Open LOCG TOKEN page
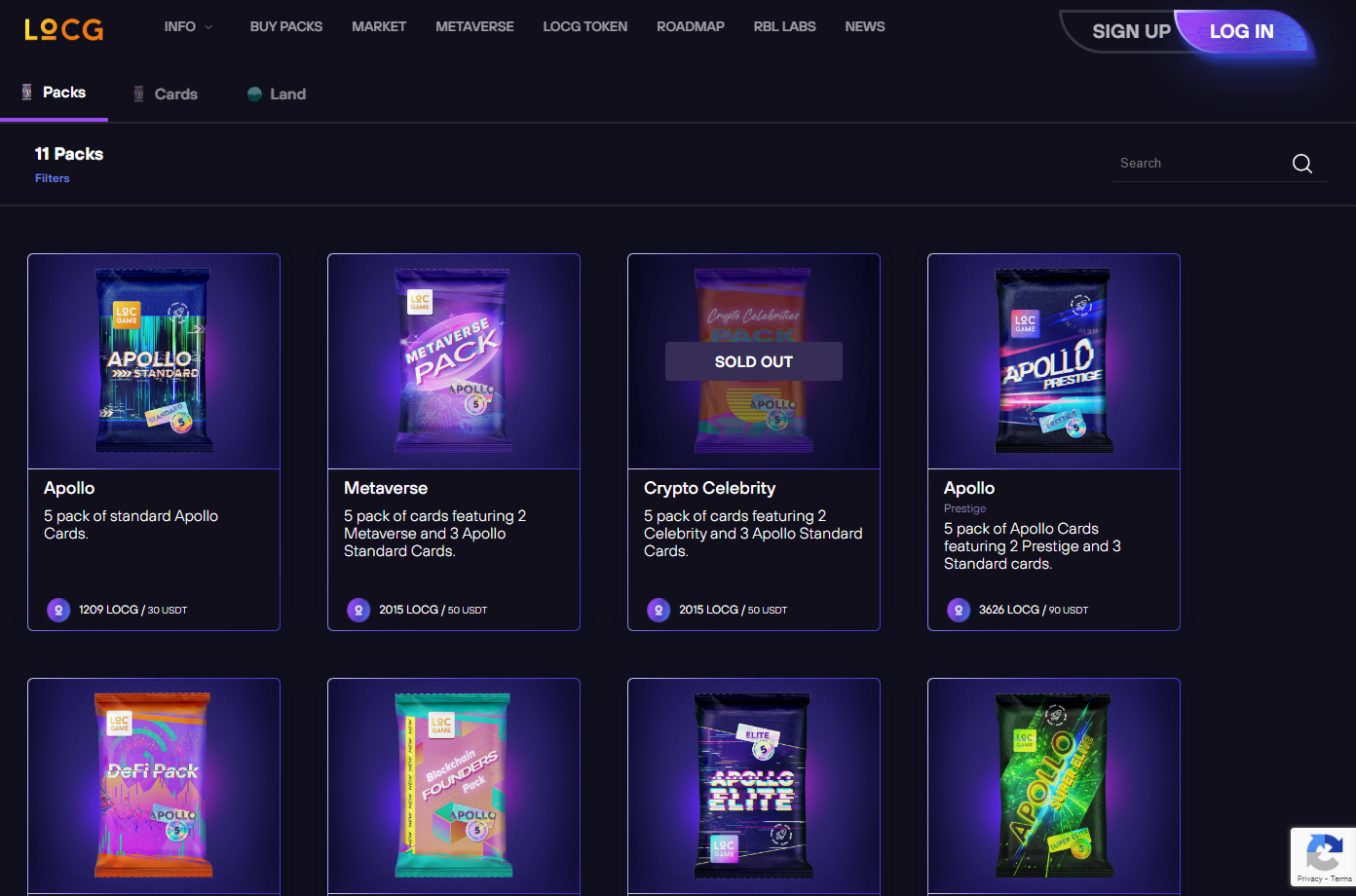Screen dimensions: 1356x896 (584, 26)
